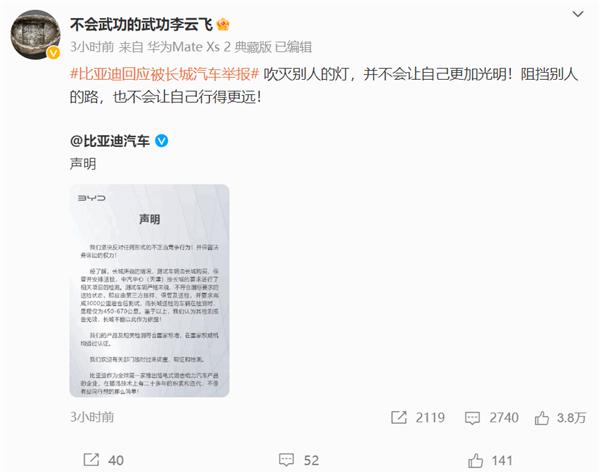The image size is (600, 474).
Task: Click the 3小时前 timestamp under the username
Action: point(92,47)
